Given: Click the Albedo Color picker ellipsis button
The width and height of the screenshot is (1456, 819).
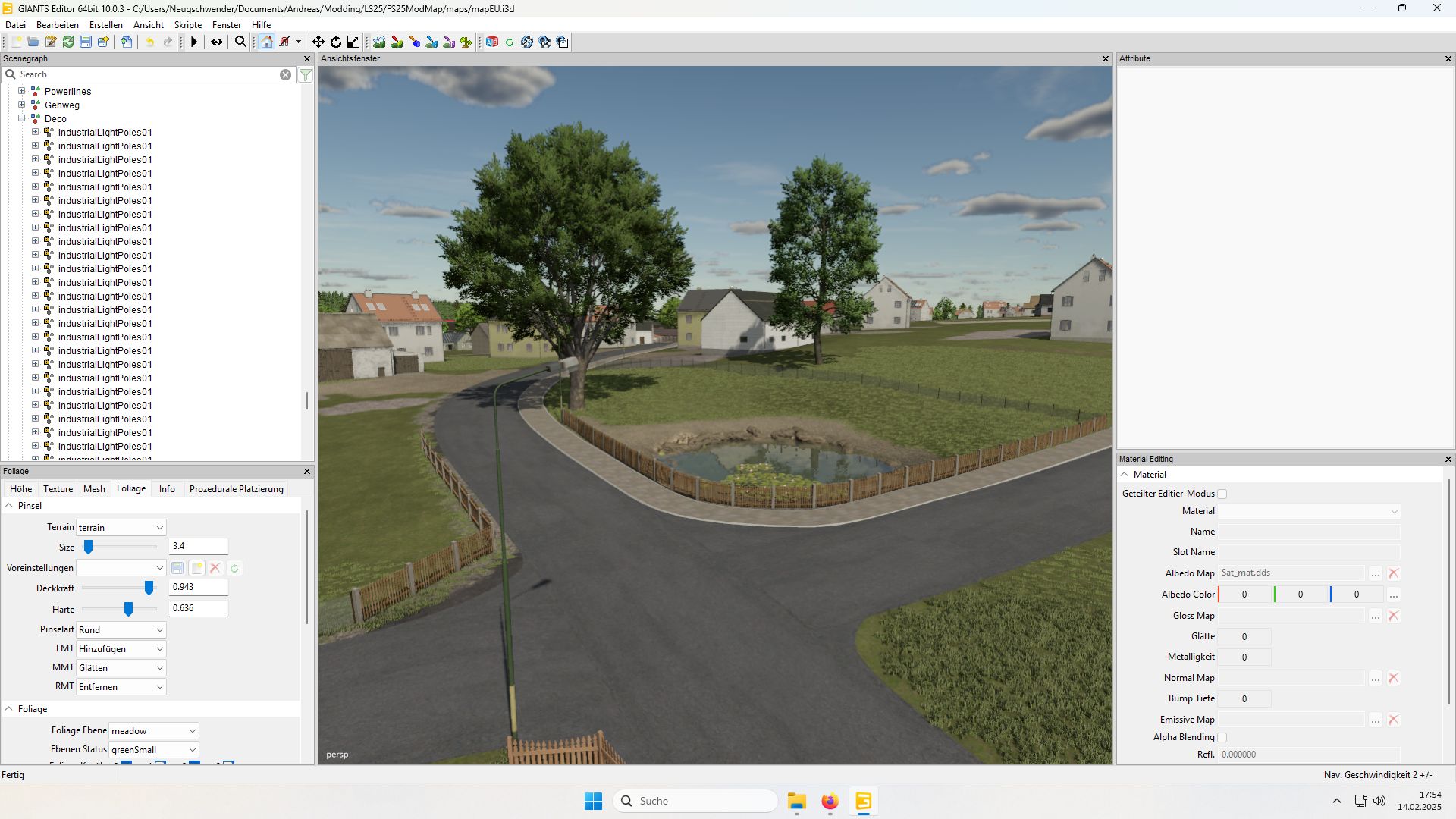Looking at the screenshot, I should [1394, 595].
